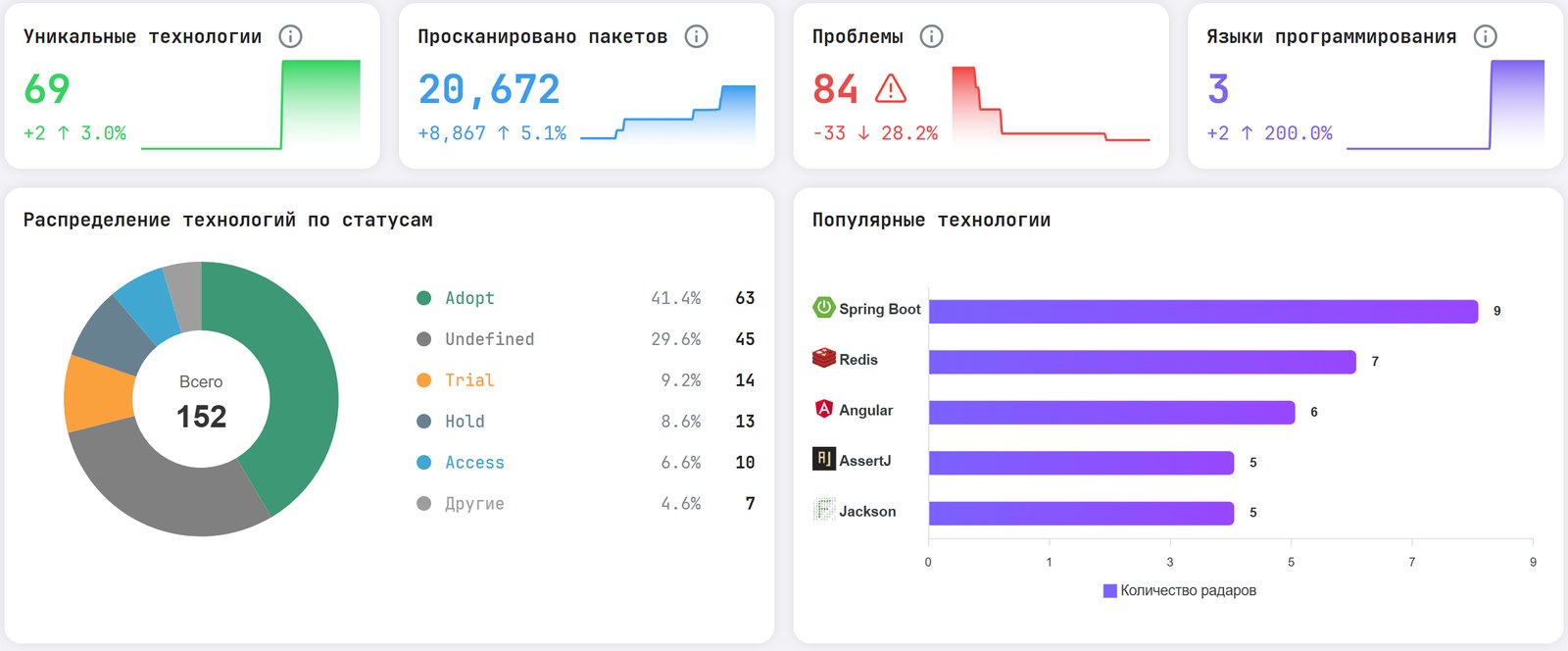Click the change text +8,867 ↑ 5.1%
The image size is (1568, 651).
pyautogui.click(x=492, y=133)
